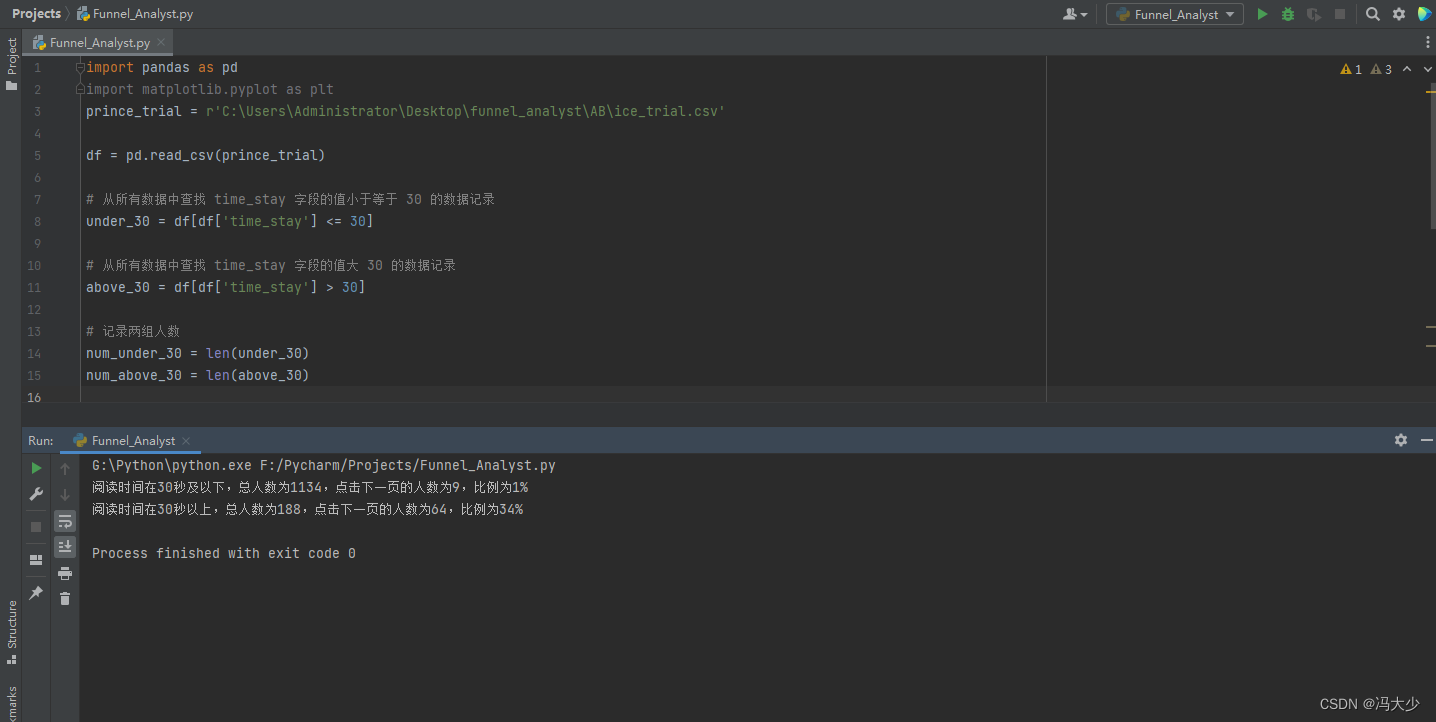This screenshot has height=722, width=1436.
Task: Toggle soft-wrap in the console output
Action: pos(65,521)
